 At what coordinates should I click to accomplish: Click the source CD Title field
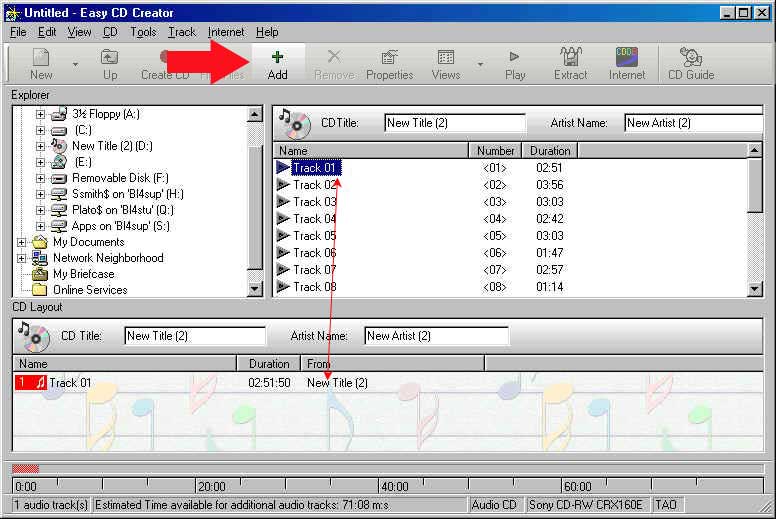[455, 123]
